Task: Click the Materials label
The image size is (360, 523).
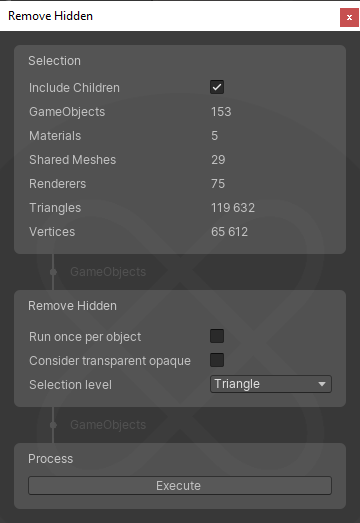Action: pos(55,136)
